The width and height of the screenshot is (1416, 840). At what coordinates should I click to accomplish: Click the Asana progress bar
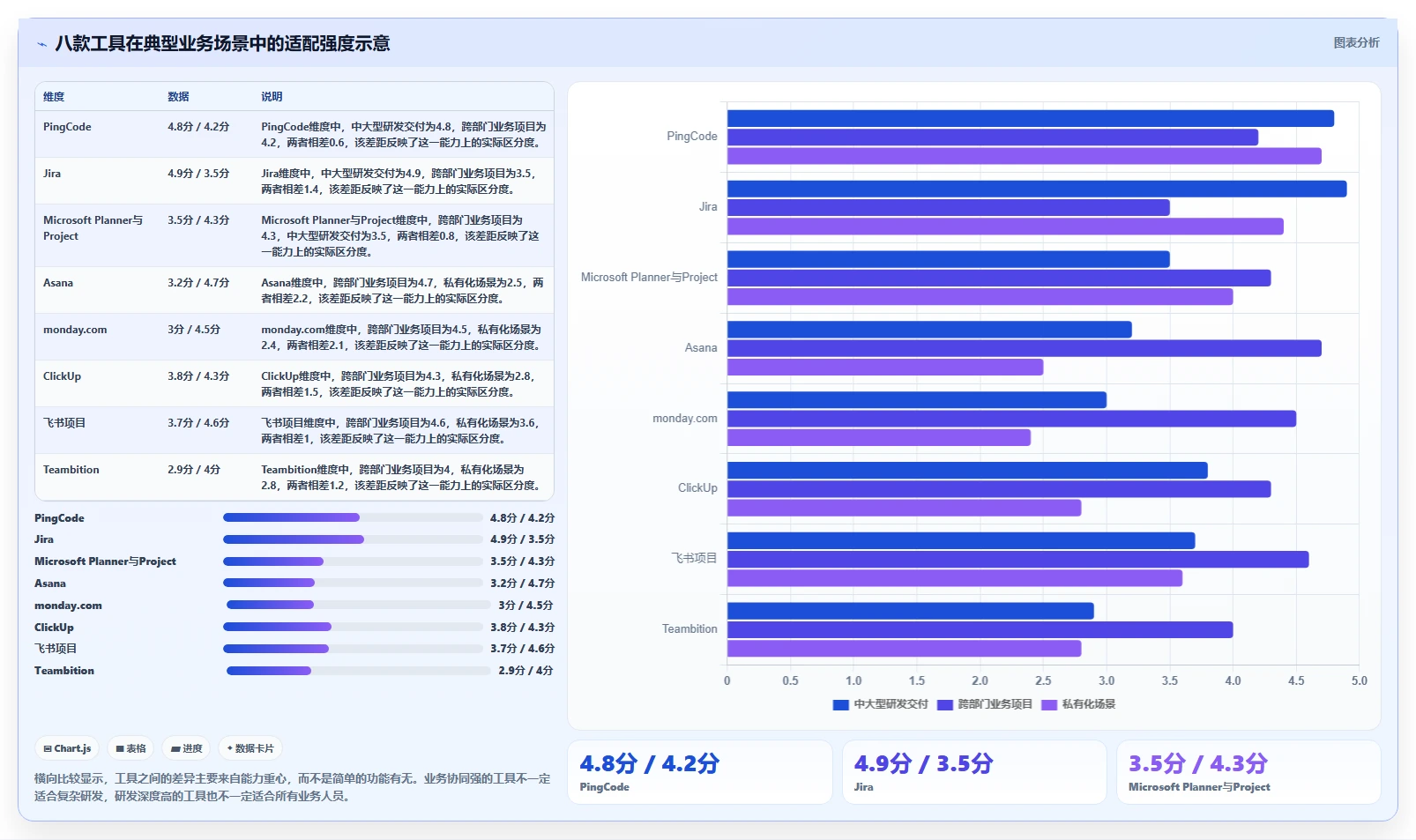354,583
